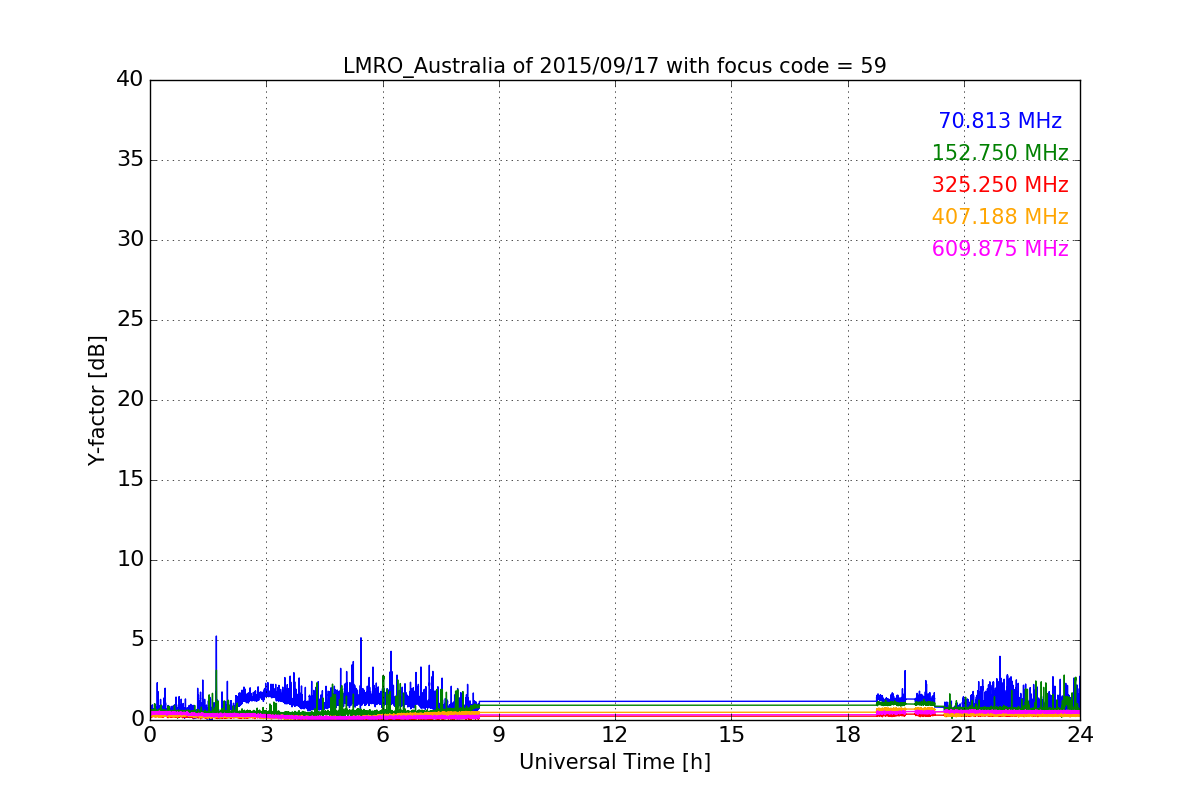
Task: Click the tallest blue spike before 3 hours
Action: [216, 638]
